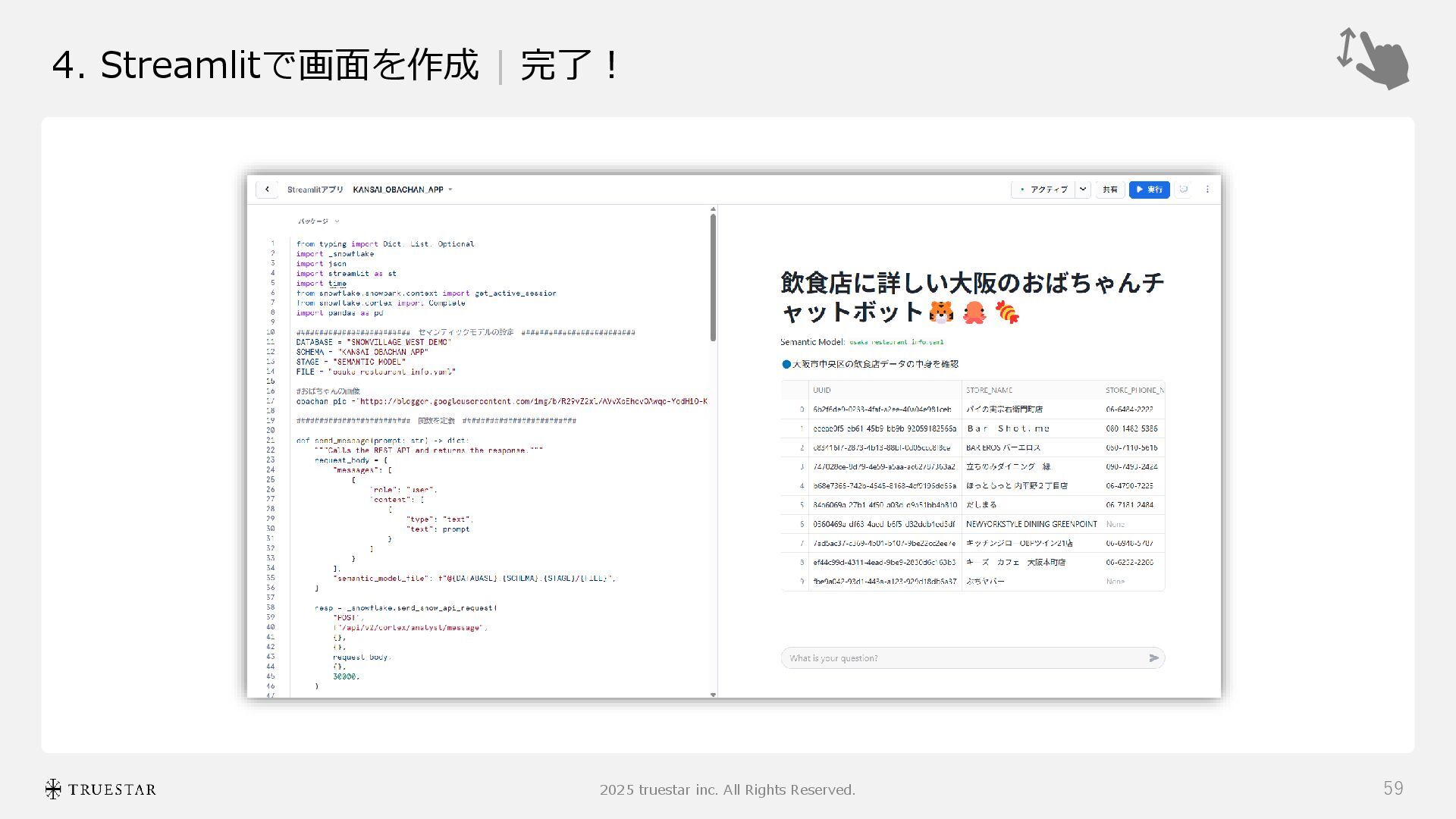Screen dimensions: 1456x819
Task: Select the row with Bar Shot.me
Action: [973, 428]
